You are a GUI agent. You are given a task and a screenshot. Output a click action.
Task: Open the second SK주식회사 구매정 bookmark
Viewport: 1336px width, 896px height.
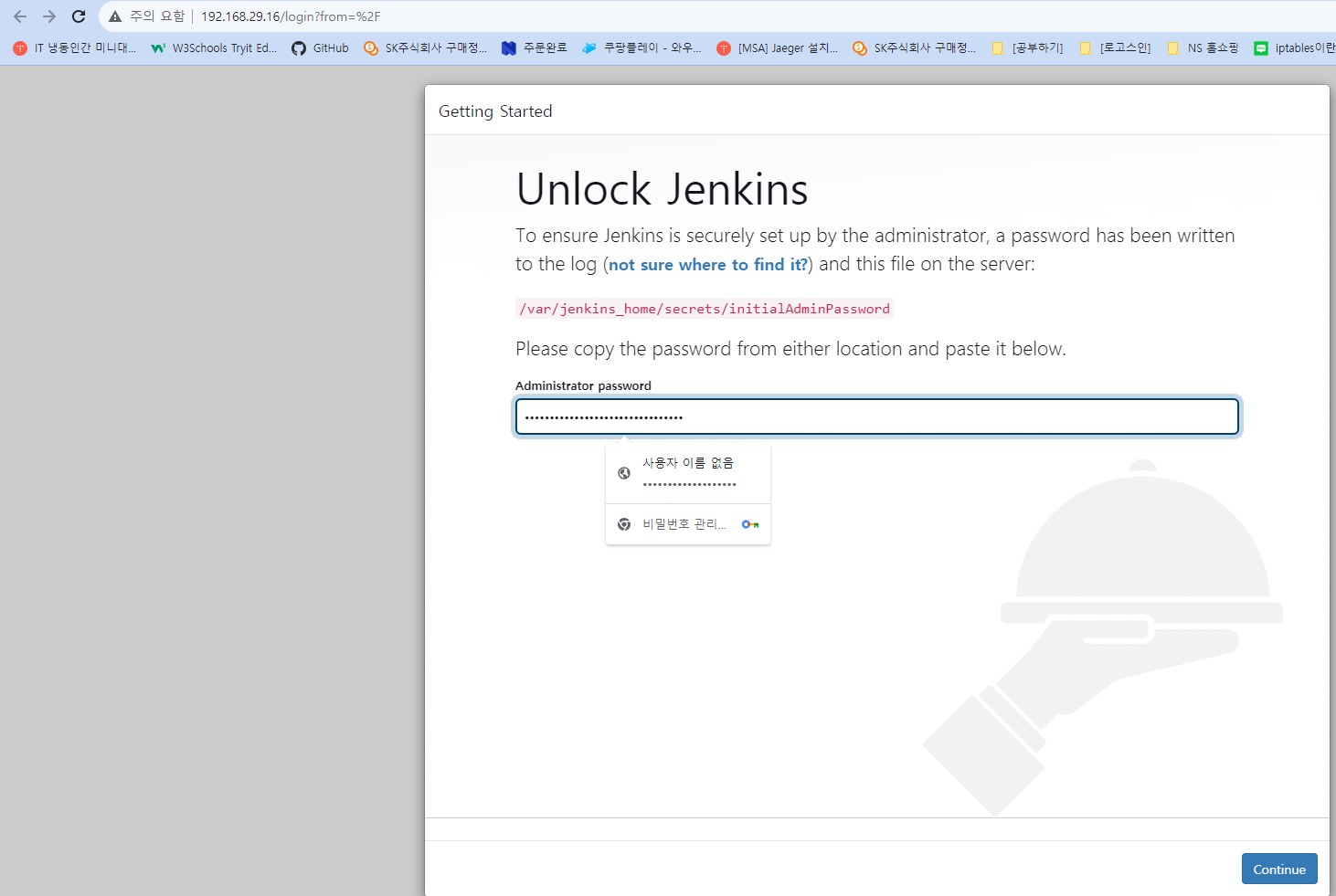914,48
